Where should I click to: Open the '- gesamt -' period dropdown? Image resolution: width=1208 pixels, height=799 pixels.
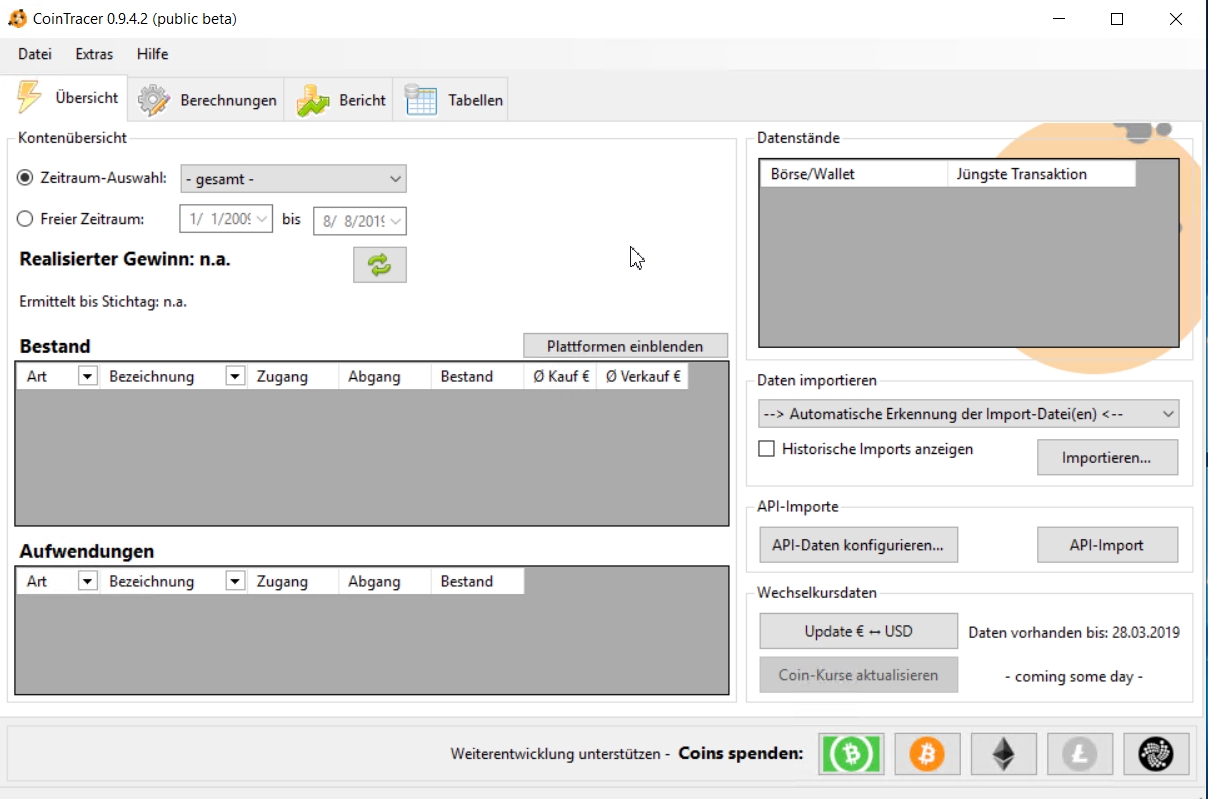coord(293,179)
